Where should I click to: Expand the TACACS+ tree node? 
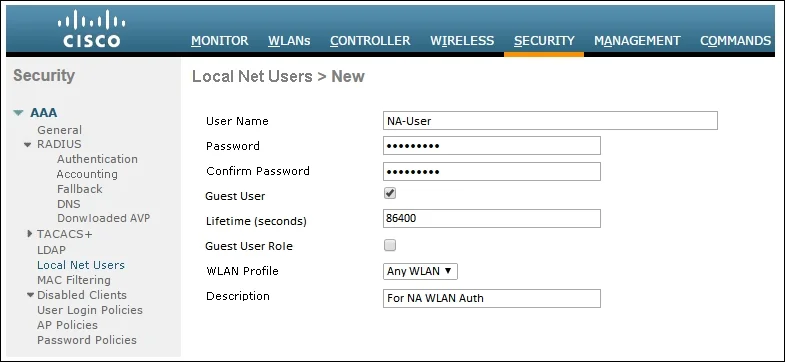point(30,233)
